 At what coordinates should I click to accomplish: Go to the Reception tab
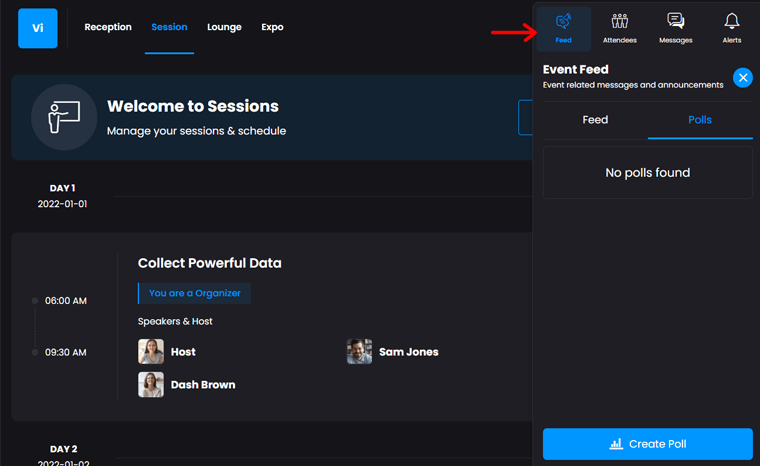pos(108,27)
